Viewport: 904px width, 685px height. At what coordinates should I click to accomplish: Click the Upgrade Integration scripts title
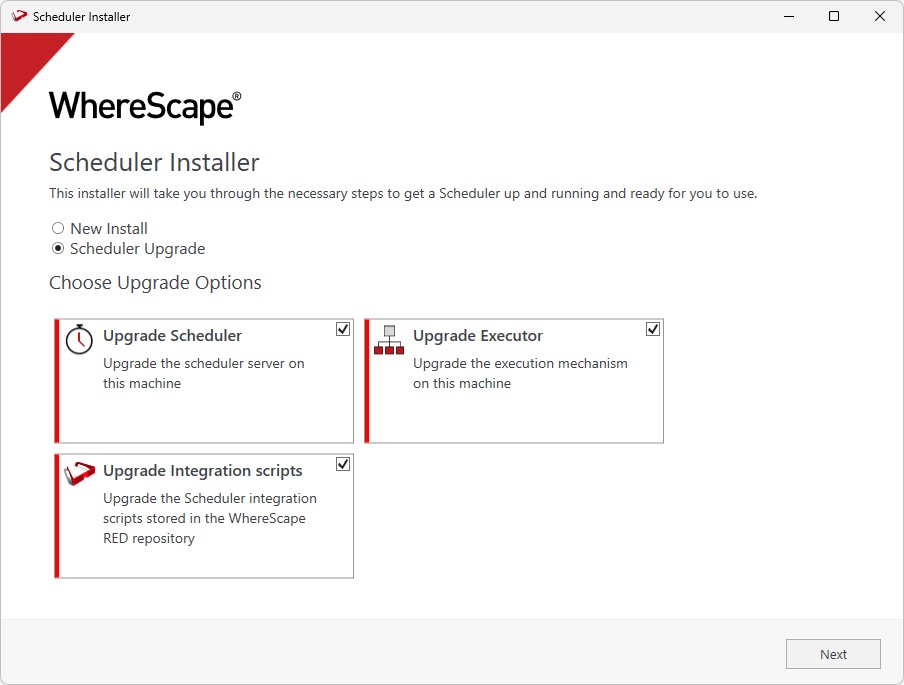pos(202,471)
